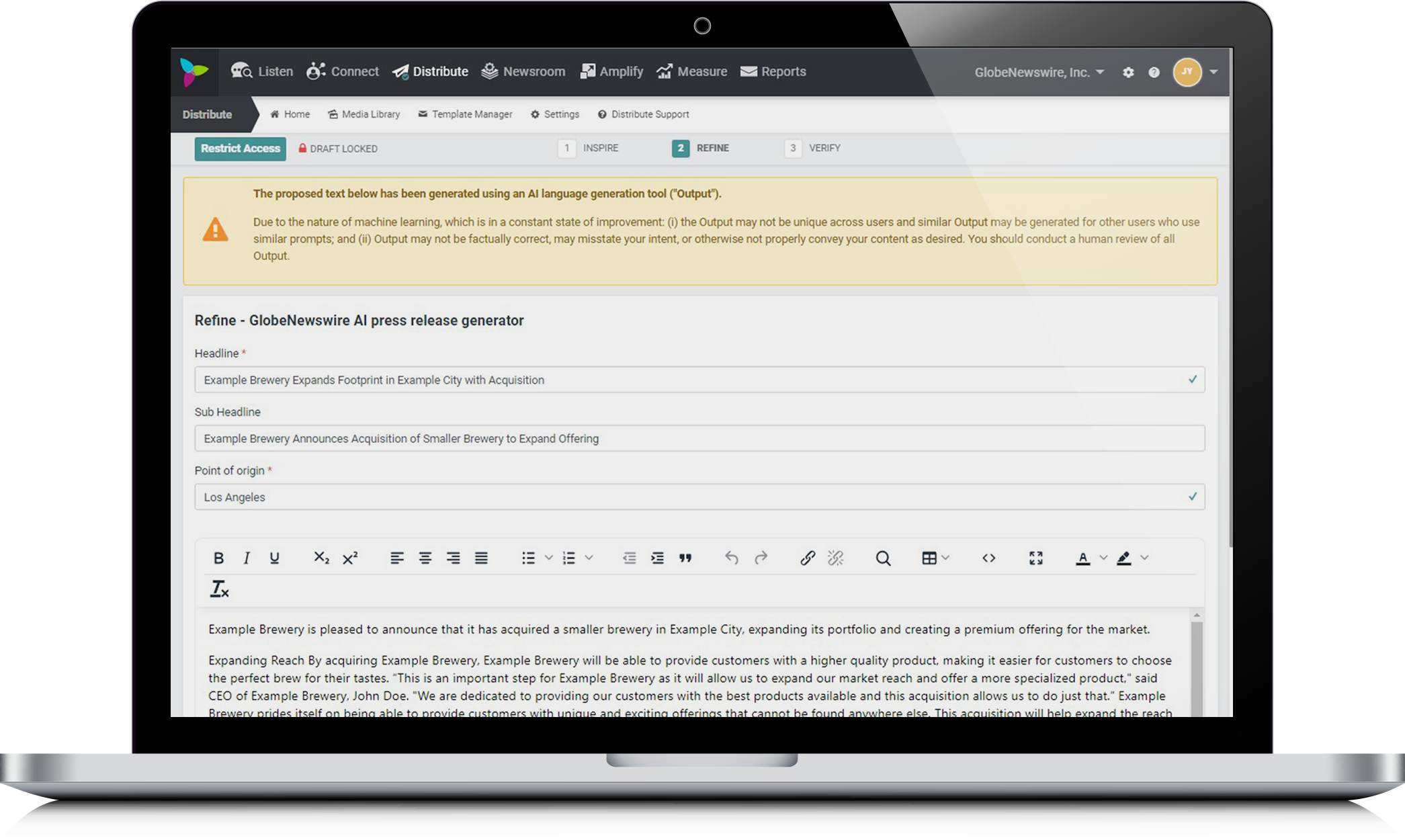Screen dimensions: 1405x840
Task: Open the Connect menu
Action: coord(343,71)
